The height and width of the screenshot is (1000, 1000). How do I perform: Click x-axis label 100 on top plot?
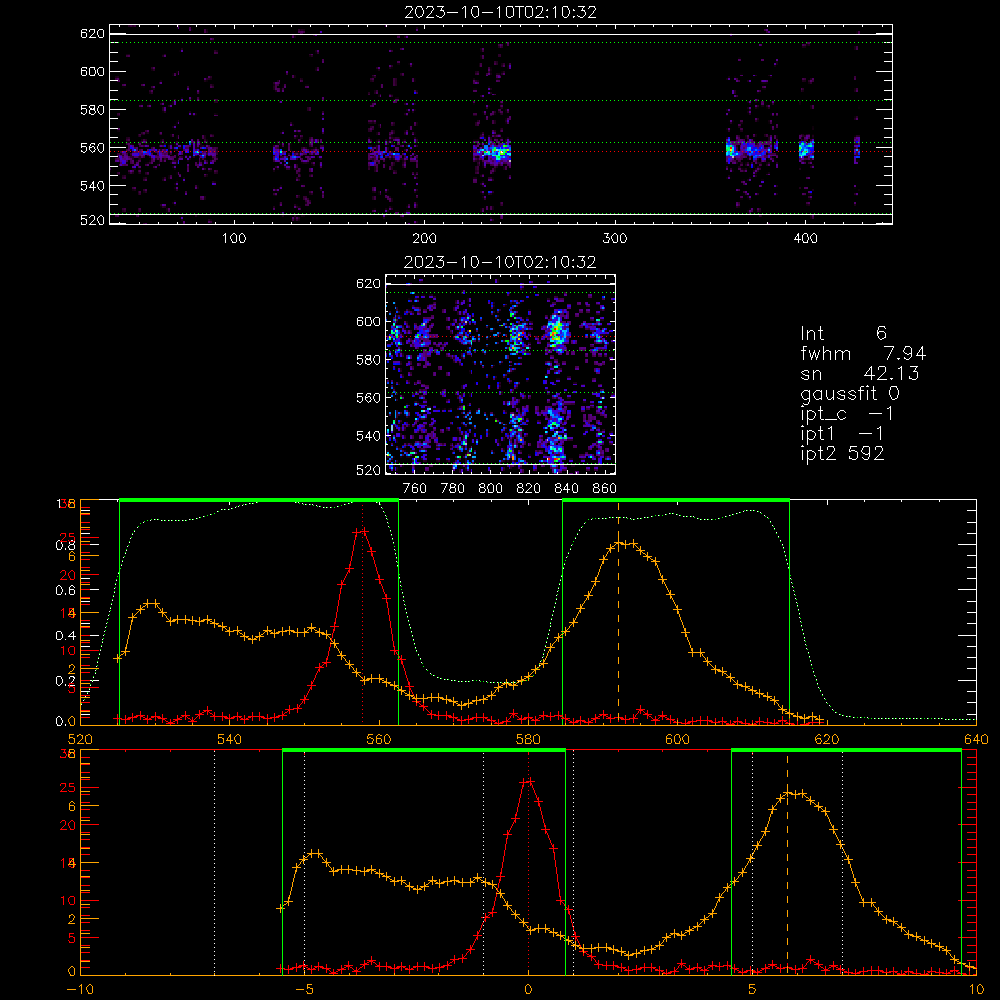click(234, 239)
